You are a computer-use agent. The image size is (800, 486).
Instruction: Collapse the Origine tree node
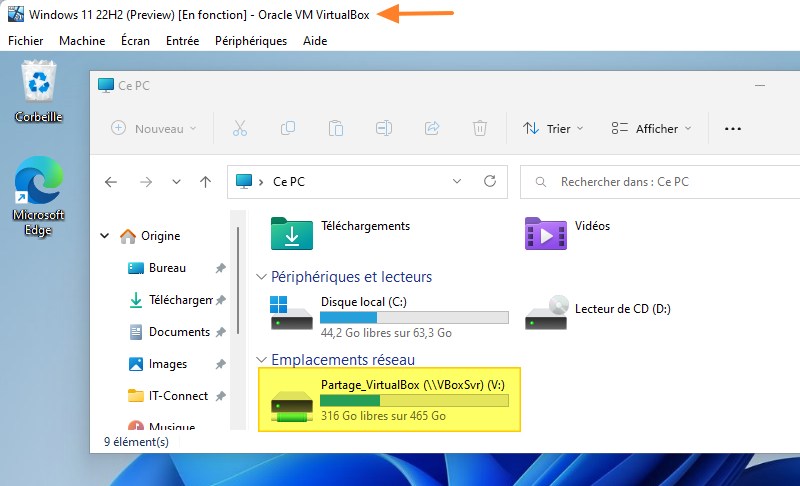click(105, 236)
